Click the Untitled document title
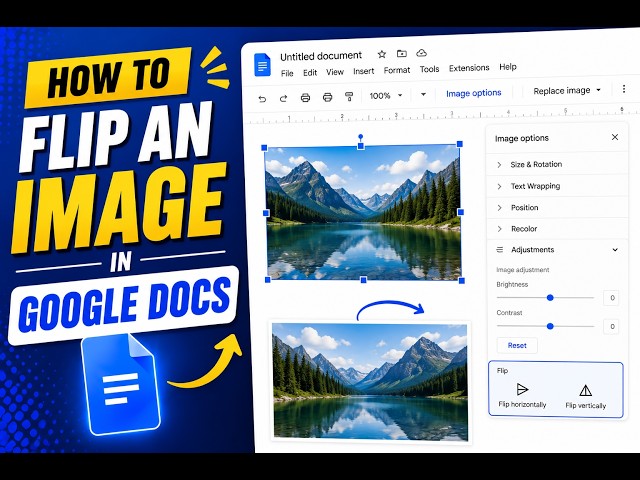640x480 pixels. (x=321, y=56)
